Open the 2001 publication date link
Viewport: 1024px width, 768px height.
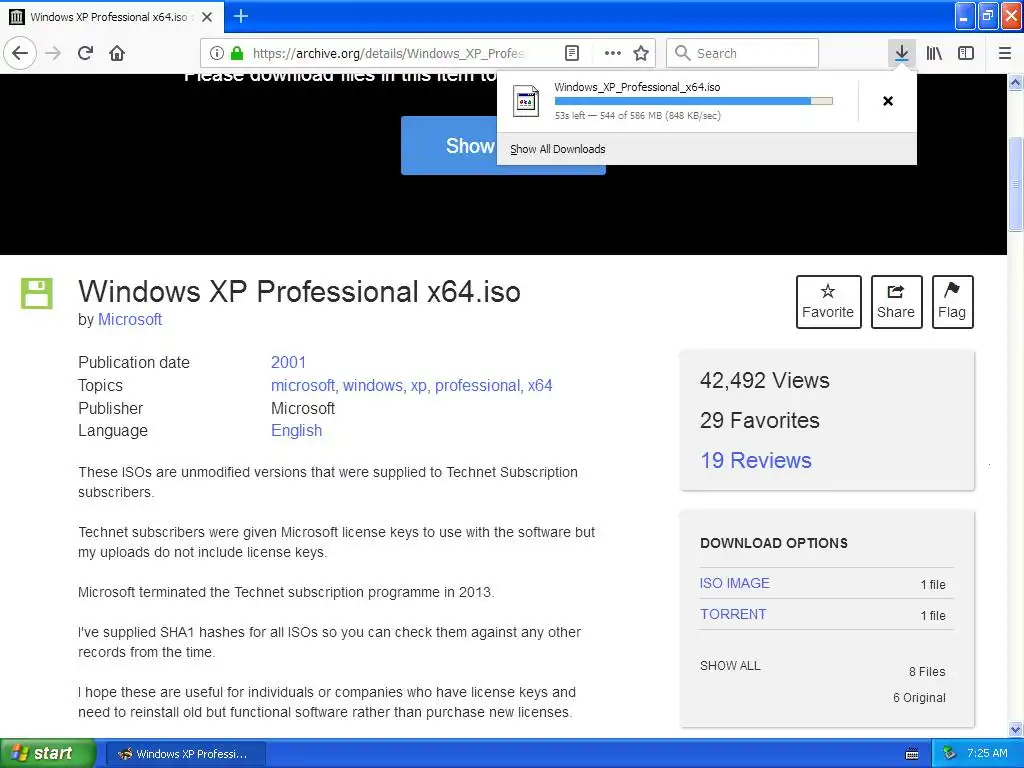click(288, 362)
